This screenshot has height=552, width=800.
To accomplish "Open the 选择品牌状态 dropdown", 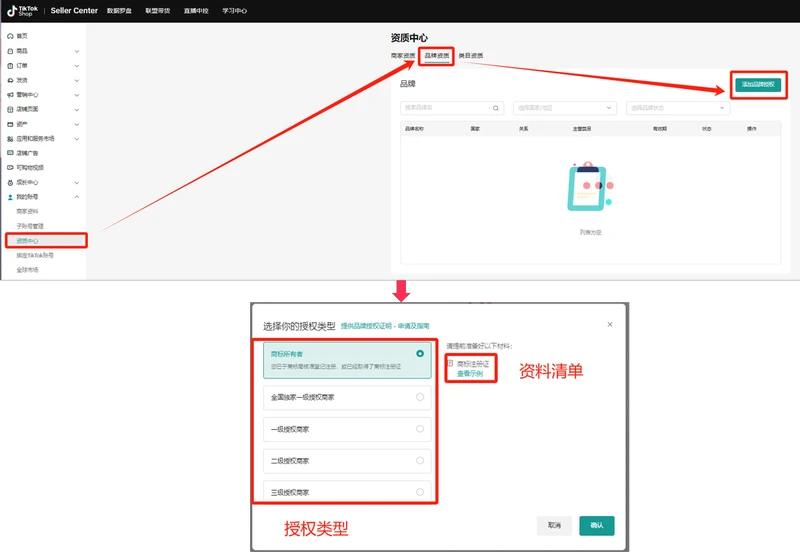I will 677,107.
